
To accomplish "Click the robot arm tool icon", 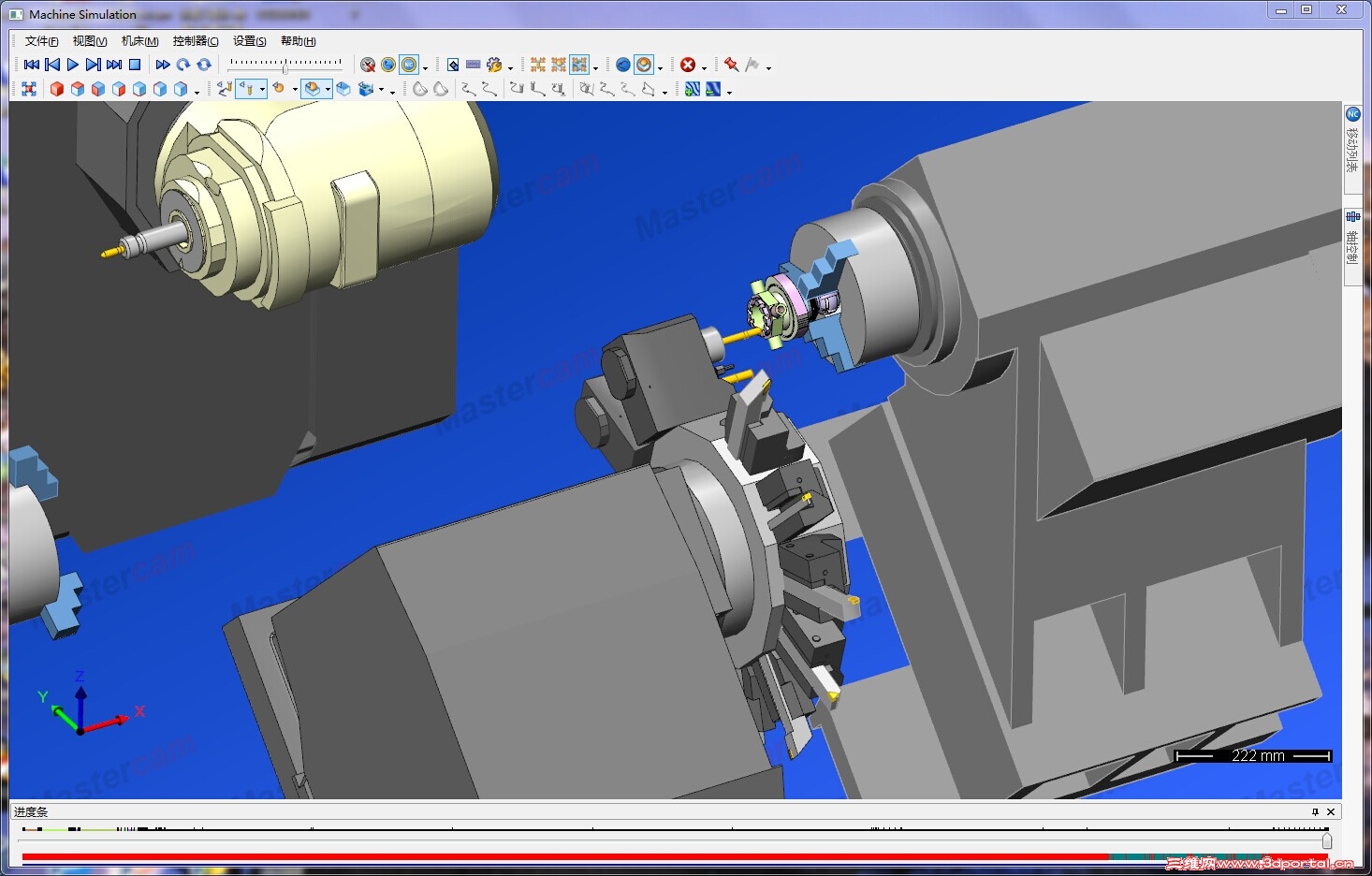I will (x=225, y=89).
